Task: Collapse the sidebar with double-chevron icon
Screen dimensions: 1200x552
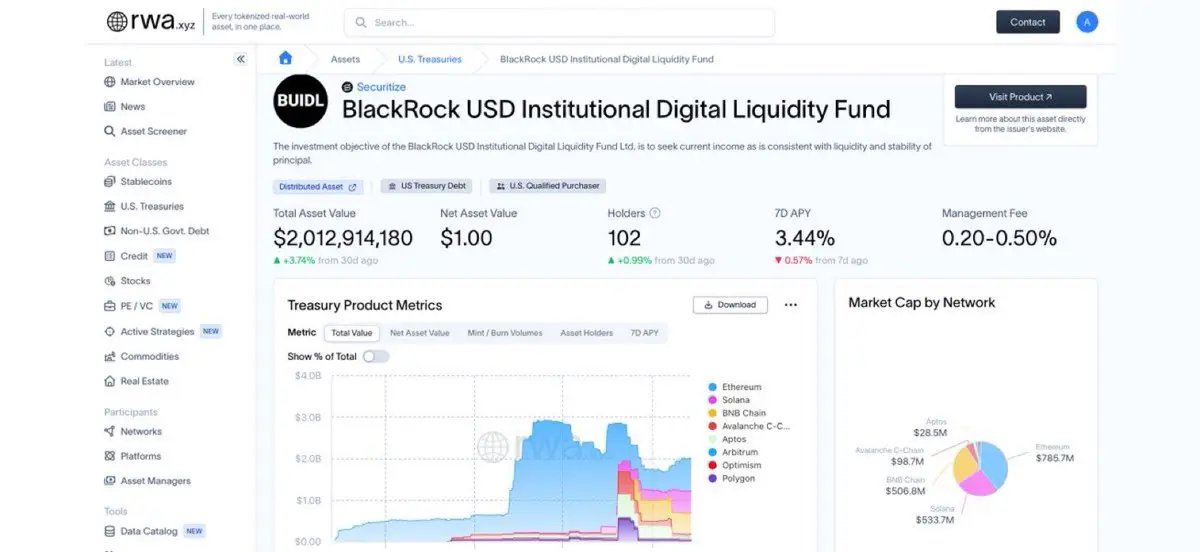Action: point(240,59)
